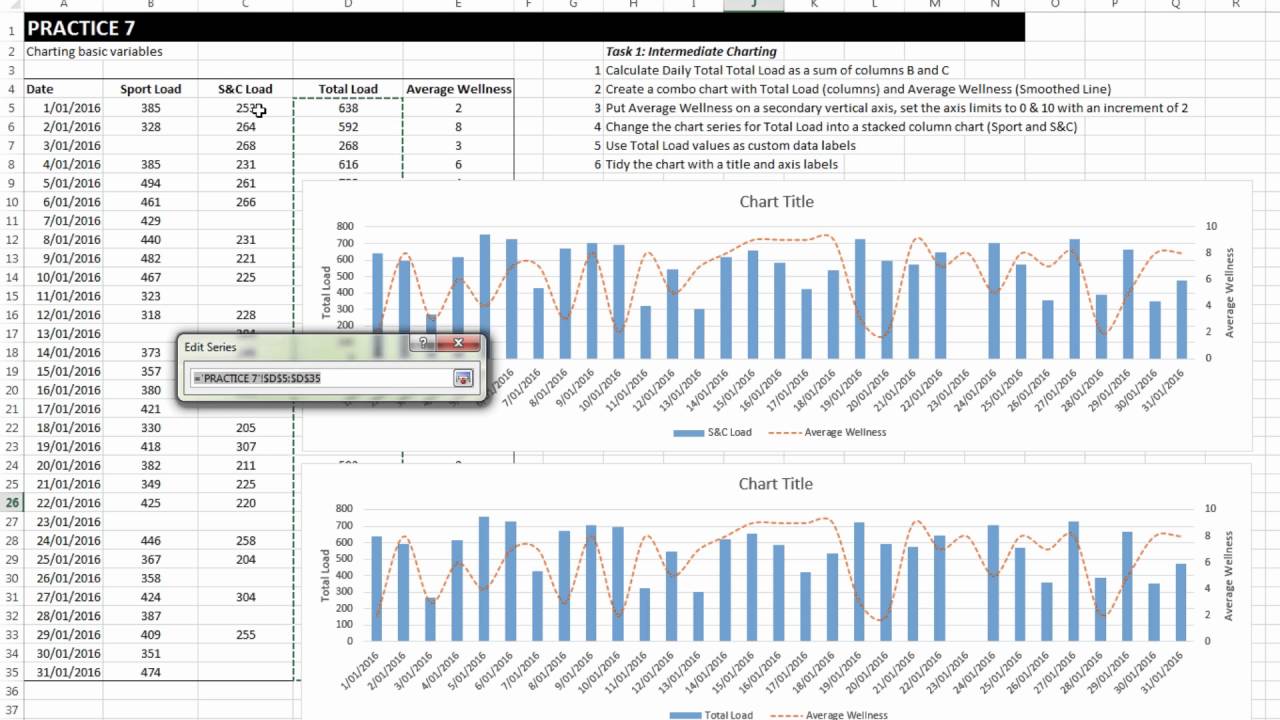This screenshot has height=720, width=1280.
Task: Click Total Load value 592
Action: point(348,127)
